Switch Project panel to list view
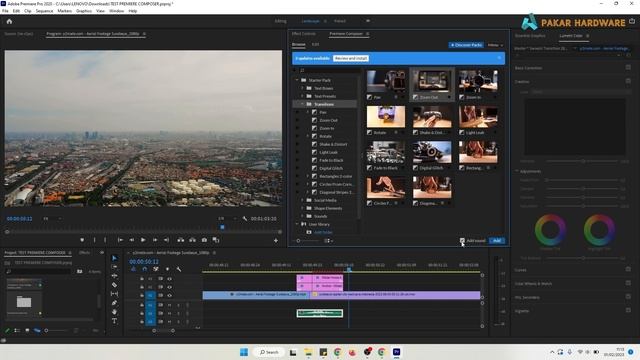This screenshot has width=640, height=360. [17, 330]
